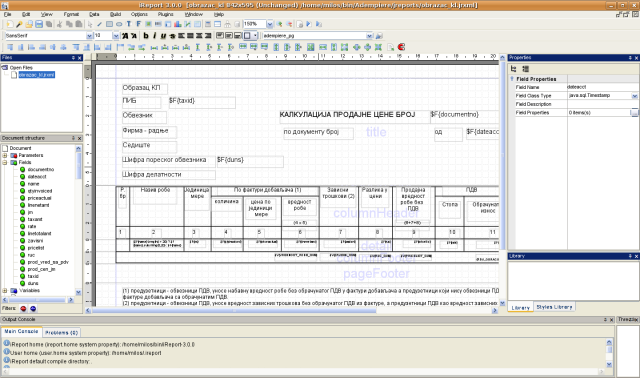The image size is (640, 378).
Task: Compile the report
Action: (x=299, y=24)
